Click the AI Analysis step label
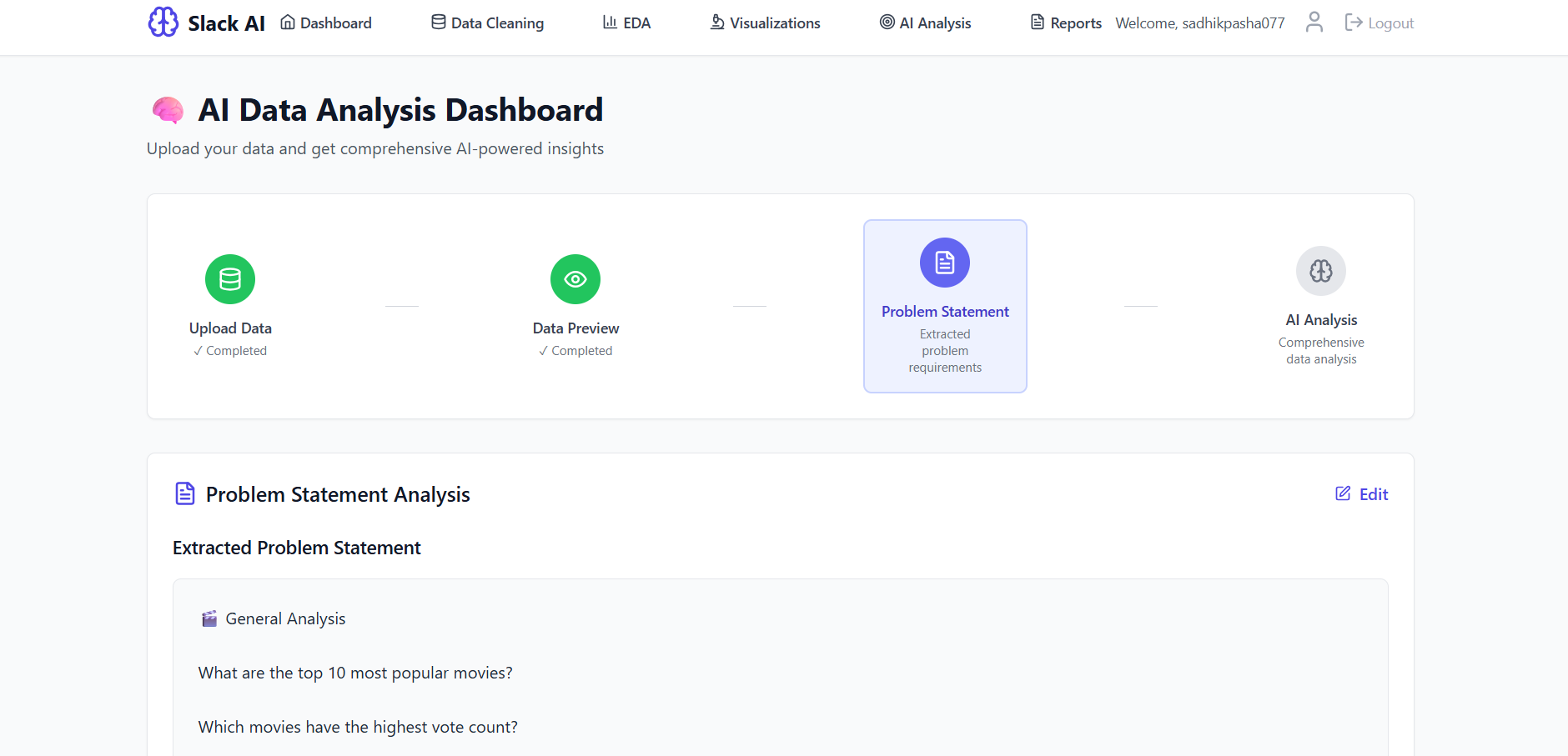The width and height of the screenshot is (1568, 756). (x=1321, y=320)
